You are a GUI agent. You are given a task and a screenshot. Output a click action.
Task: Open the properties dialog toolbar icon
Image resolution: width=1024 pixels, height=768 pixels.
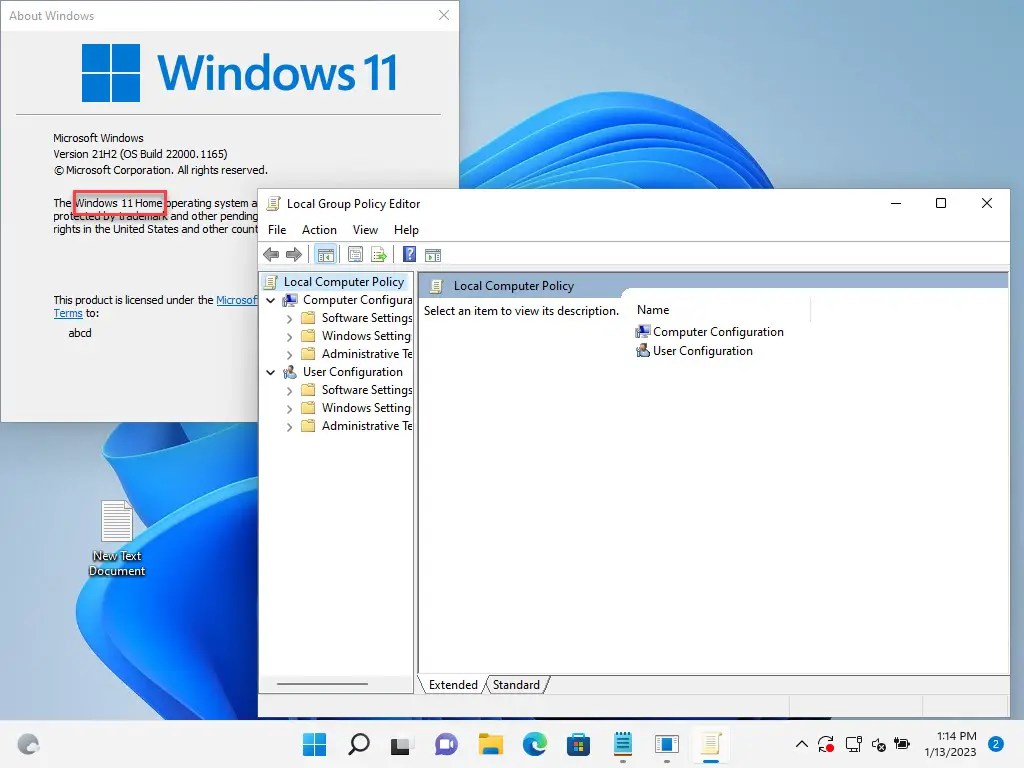point(354,254)
